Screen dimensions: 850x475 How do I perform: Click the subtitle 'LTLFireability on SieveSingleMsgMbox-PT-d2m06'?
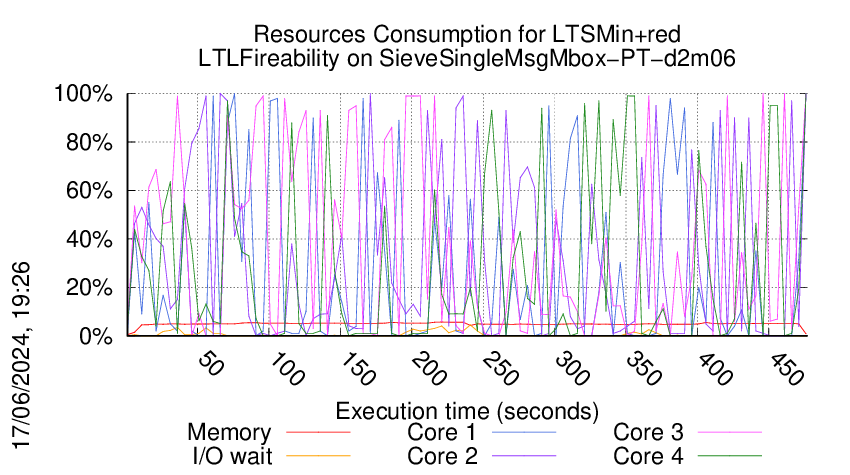click(x=467, y=58)
